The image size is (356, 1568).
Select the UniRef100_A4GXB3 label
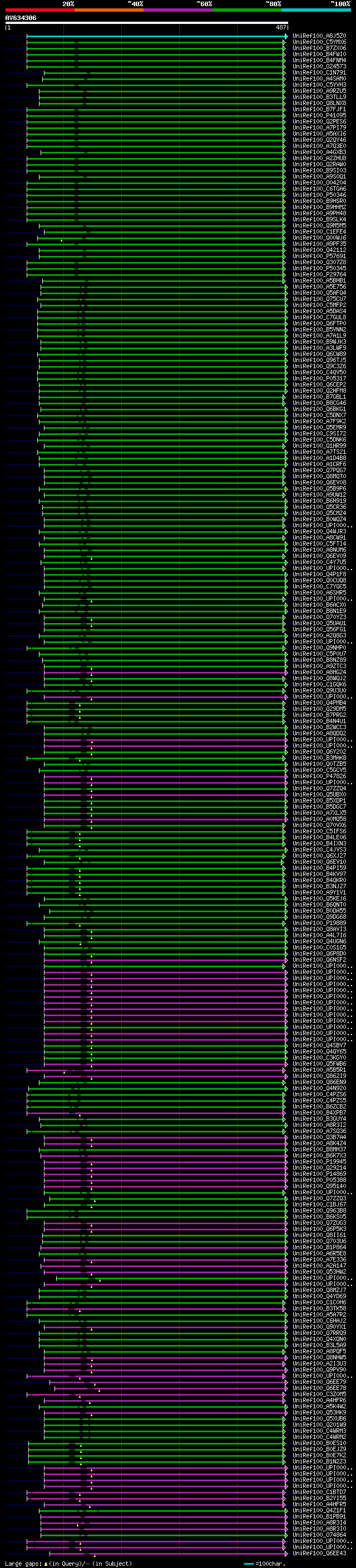coord(319,152)
